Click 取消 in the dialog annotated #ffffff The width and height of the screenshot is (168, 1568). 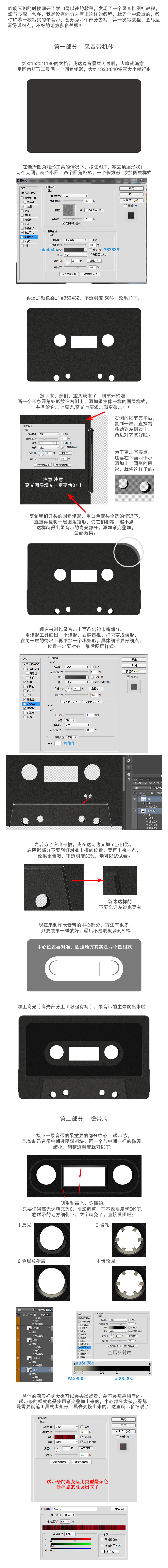click(134, 665)
